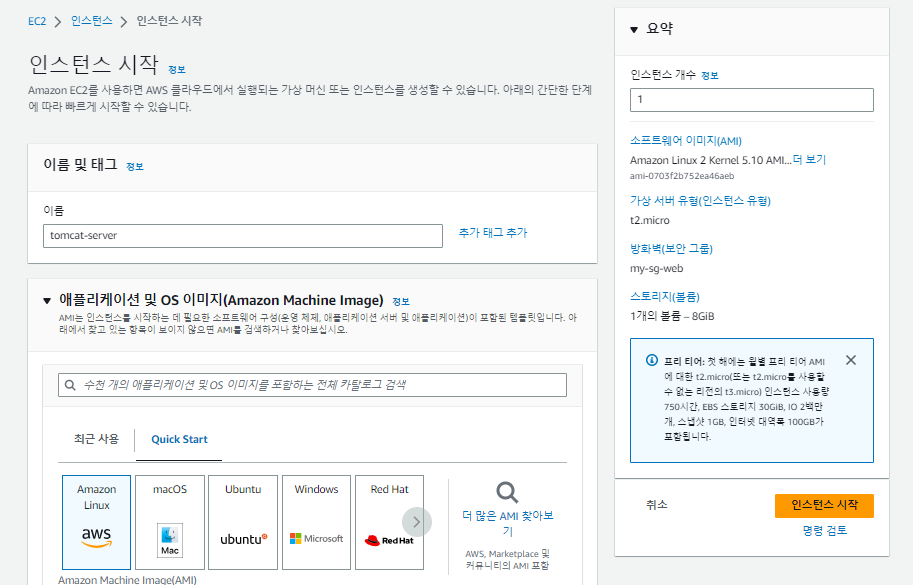This screenshot has height=585, width=913.
Task: Select the Windows Microsoft AMI tile
Action: coord(316,522)
